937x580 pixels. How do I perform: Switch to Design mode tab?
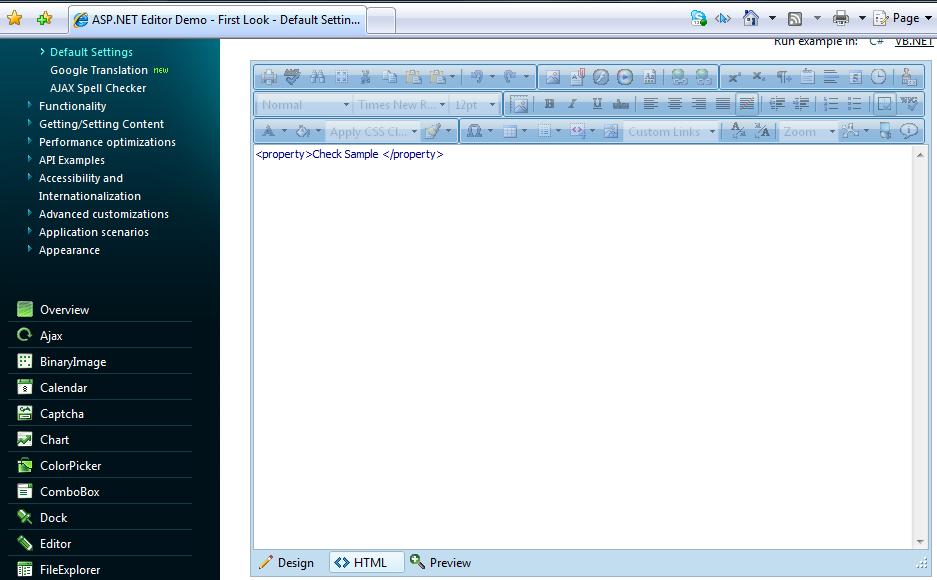[287, 563]
